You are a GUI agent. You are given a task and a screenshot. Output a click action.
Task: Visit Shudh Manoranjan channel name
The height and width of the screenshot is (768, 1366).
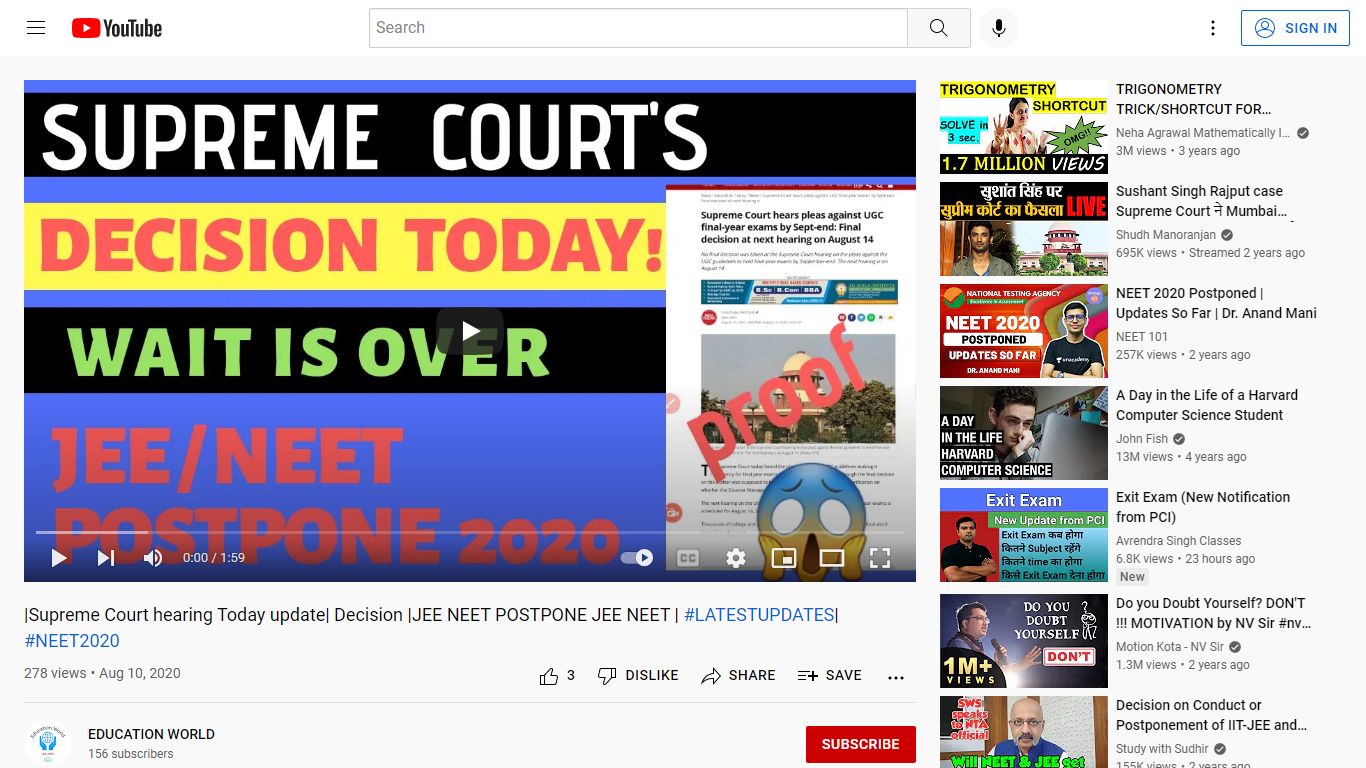click(1166, 235)
